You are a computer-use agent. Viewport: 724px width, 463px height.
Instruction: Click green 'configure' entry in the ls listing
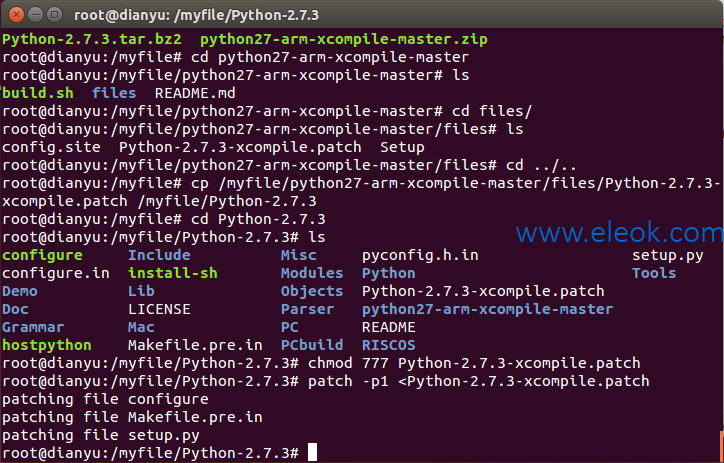[42, 255]
